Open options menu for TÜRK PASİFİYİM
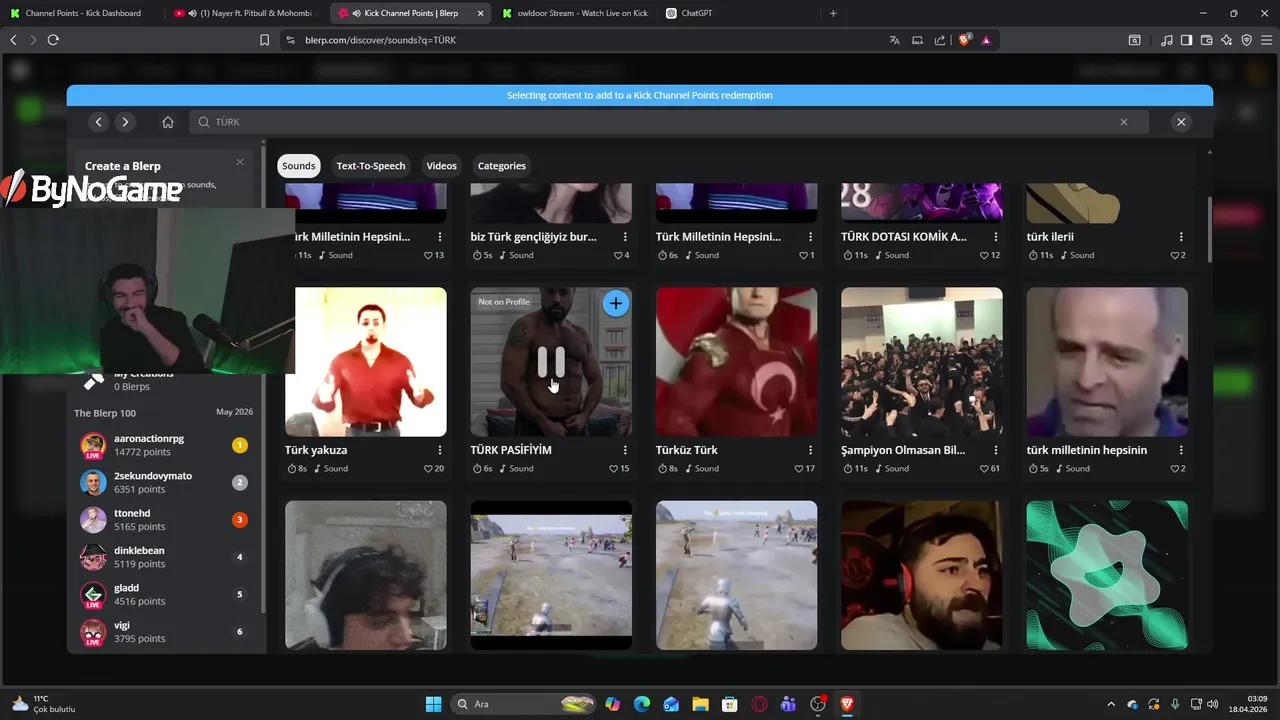This screenshot has height=720, width=1280. [625, 450]
